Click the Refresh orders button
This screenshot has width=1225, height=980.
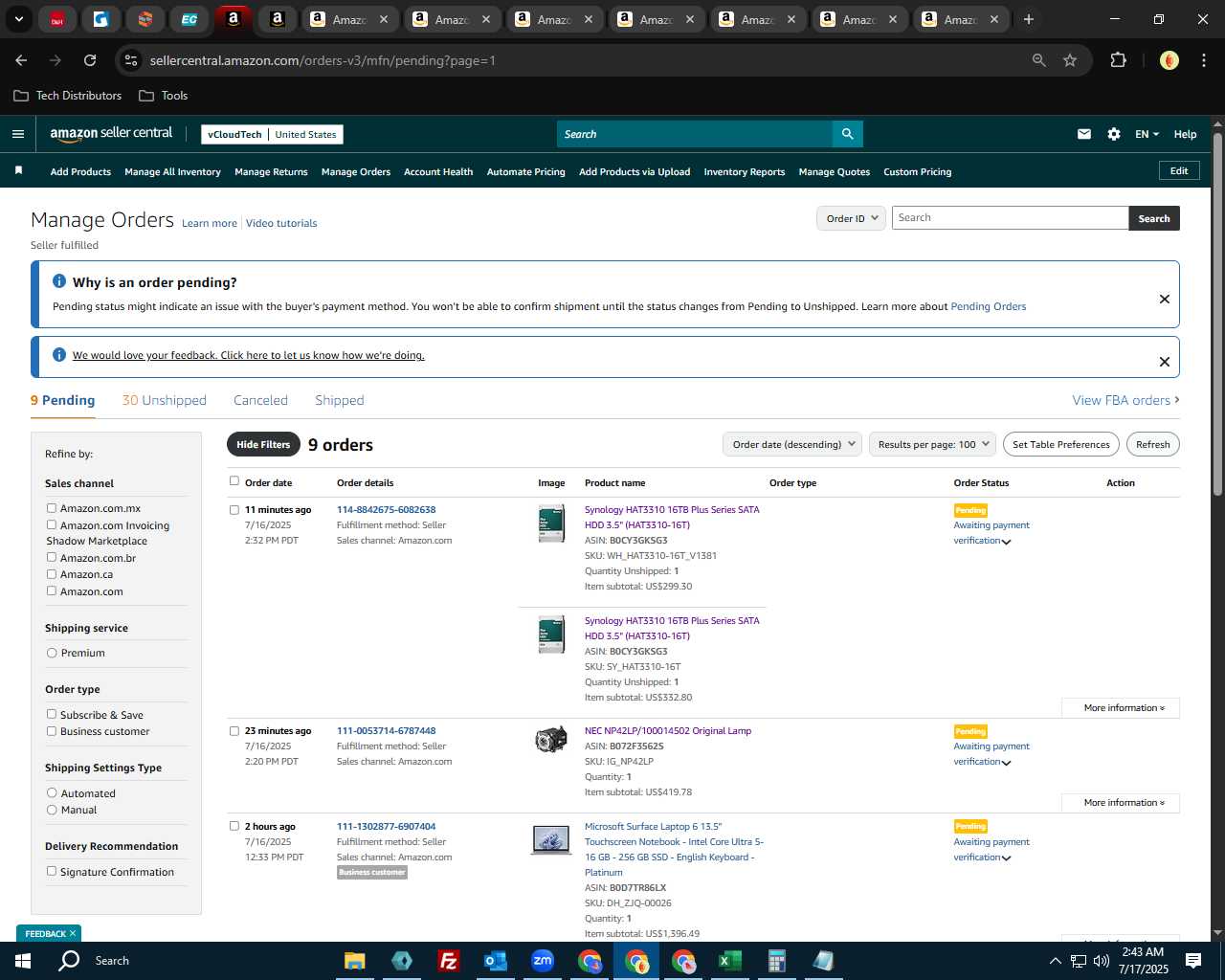[x=1152, y=444]
